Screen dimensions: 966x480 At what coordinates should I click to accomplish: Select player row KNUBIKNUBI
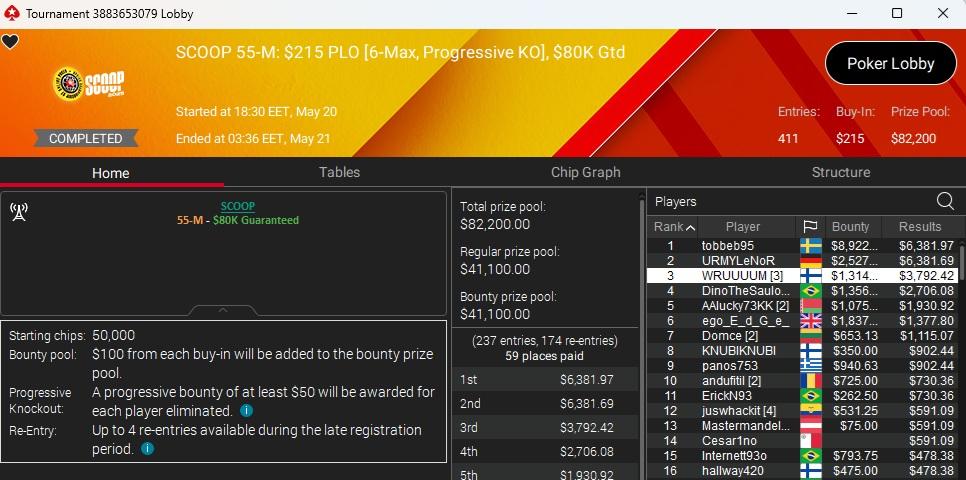(802, 351)
